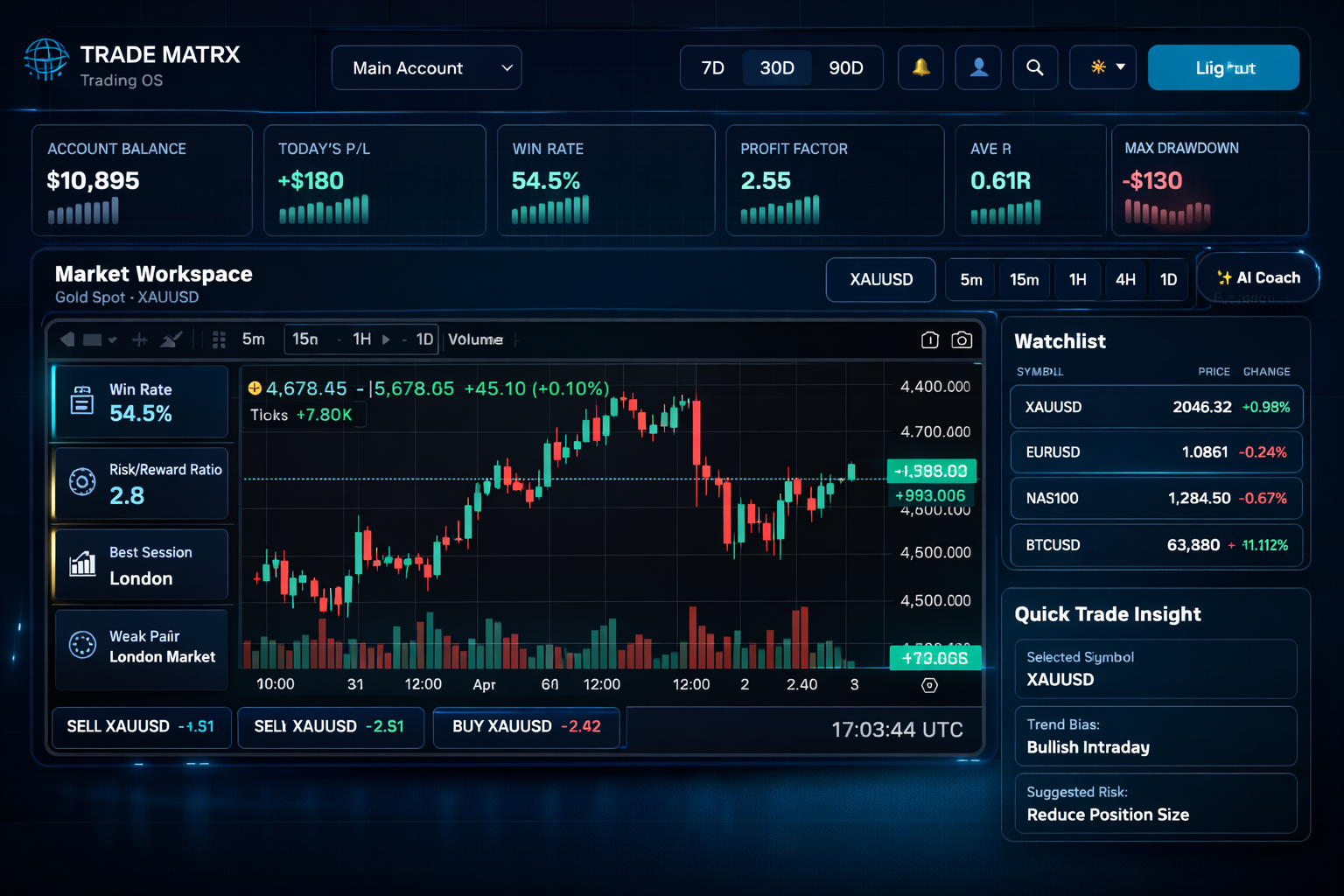Select the crosshair tool on the chart toolbar

click(139, 339)
